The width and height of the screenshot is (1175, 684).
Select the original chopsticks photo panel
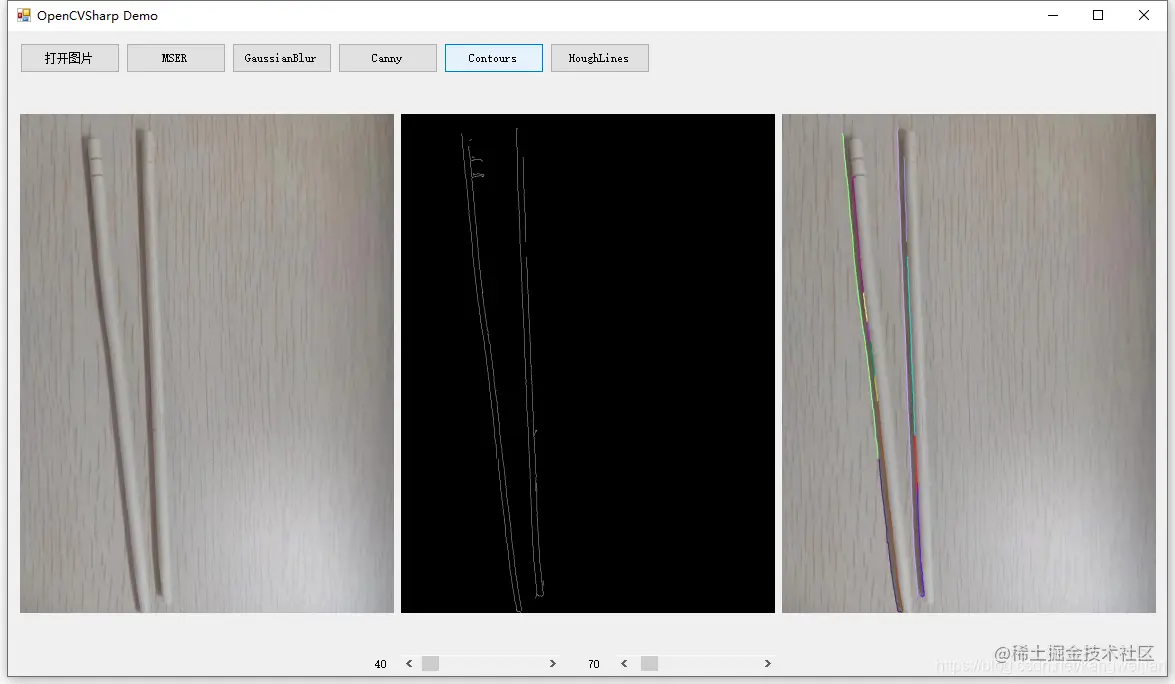[x=207, y=363]
